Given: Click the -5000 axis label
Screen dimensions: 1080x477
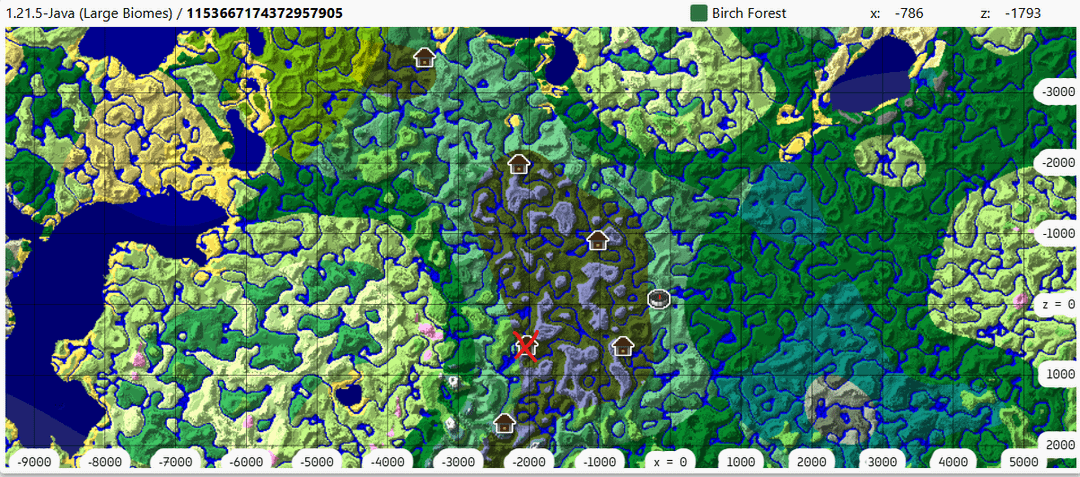Looking at the screenshot, I should [316, 462].
